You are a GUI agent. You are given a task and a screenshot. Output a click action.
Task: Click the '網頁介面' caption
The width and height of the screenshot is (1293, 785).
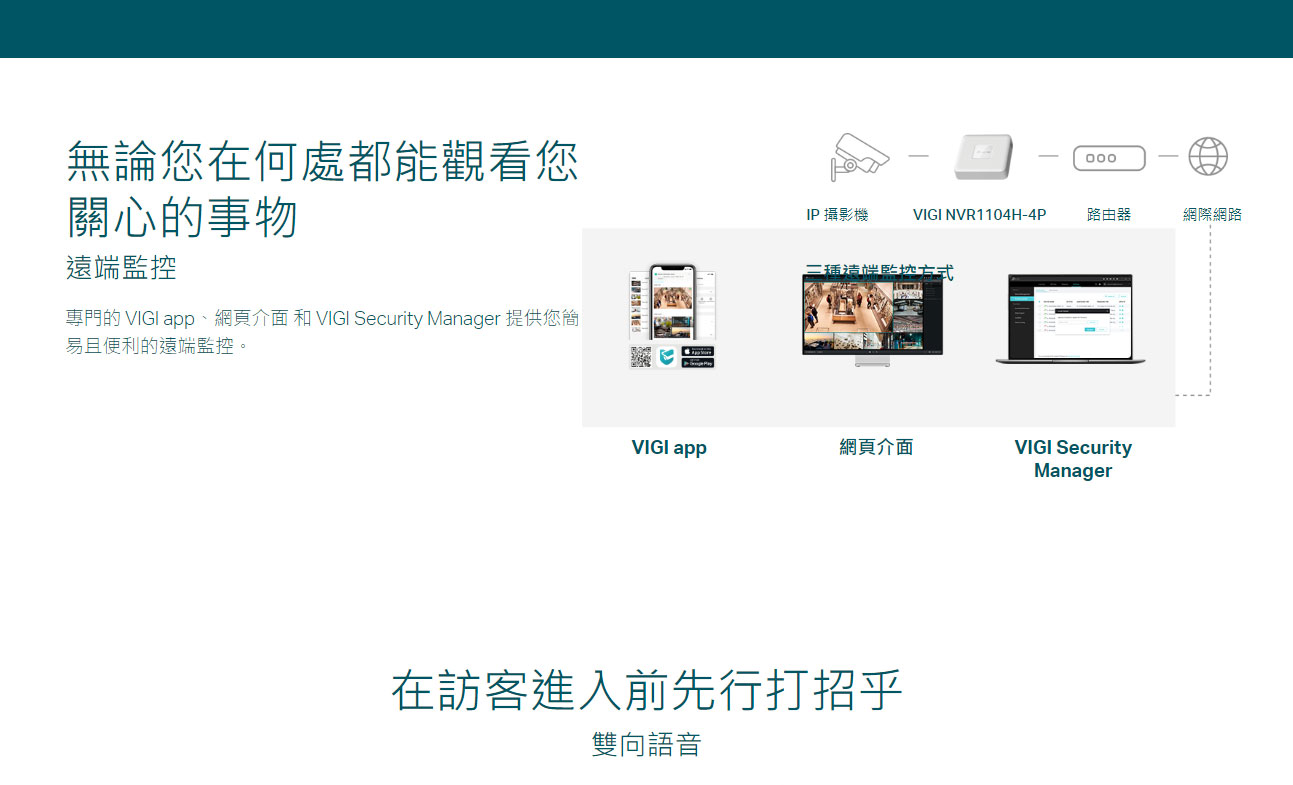click(876, 448)
